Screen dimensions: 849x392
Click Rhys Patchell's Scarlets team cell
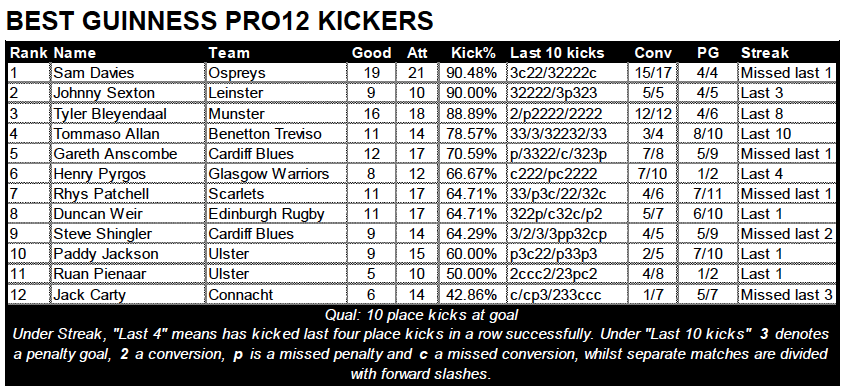click(x=276, y=194)
